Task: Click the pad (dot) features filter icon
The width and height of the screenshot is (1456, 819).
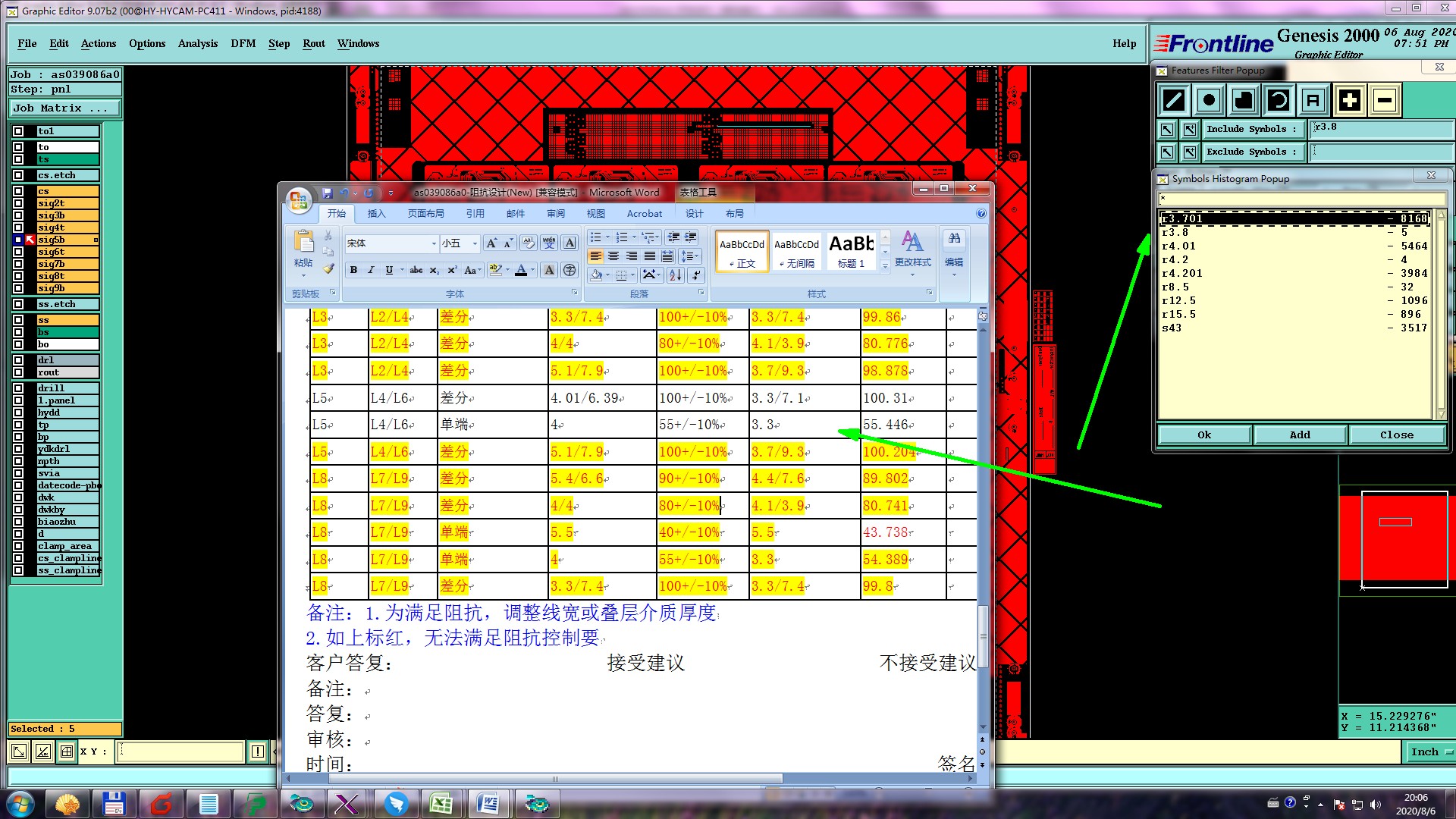Action: point(1209,100)
